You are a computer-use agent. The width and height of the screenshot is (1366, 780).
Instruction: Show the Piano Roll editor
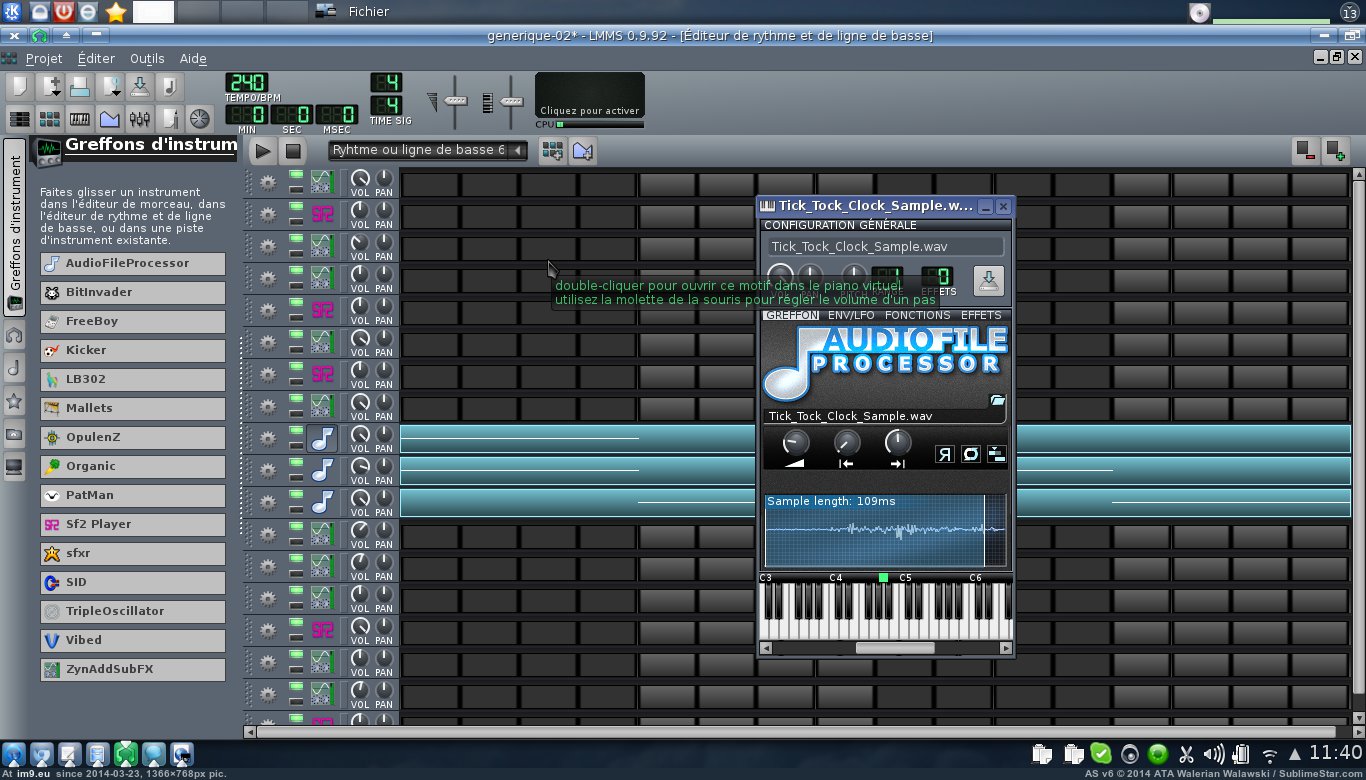tap(80, 119)
